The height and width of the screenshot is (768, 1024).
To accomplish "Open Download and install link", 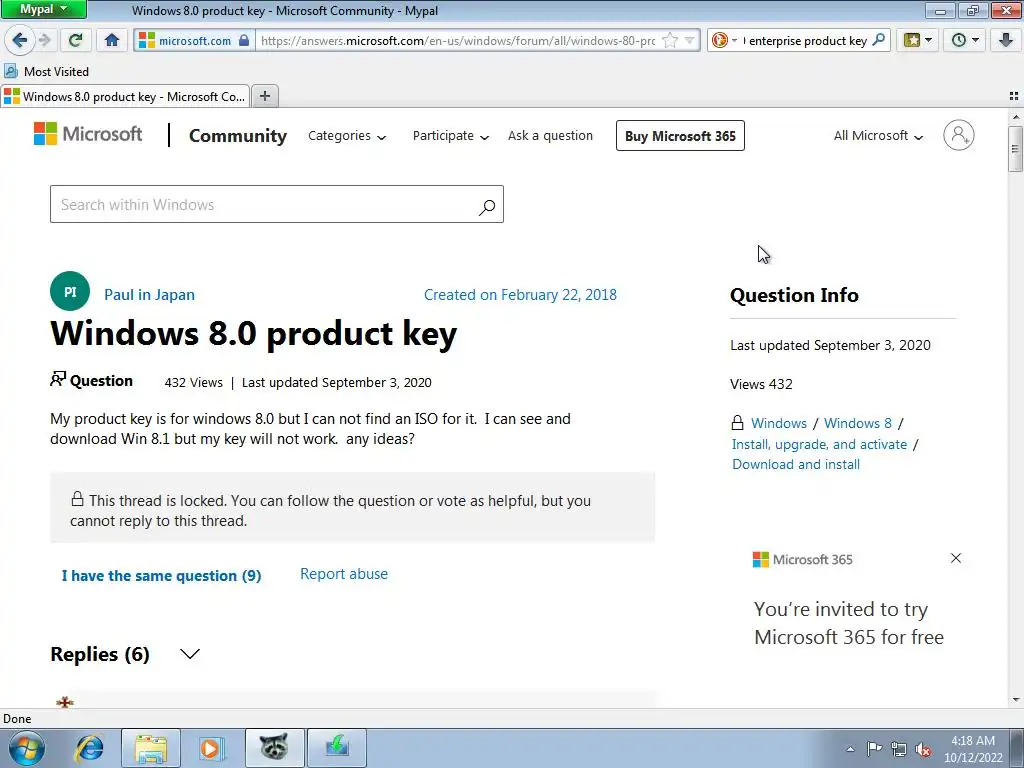I will [795, 464].
